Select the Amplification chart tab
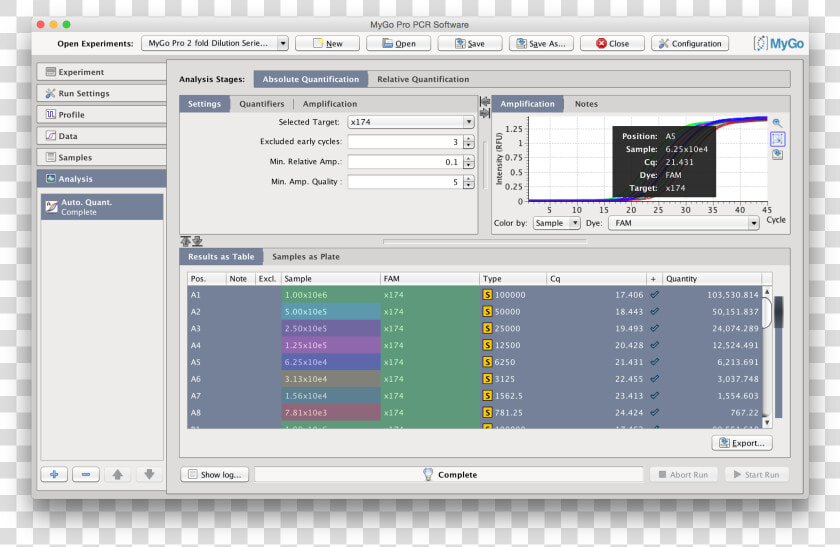840x547 pixels. coord(528,104)
